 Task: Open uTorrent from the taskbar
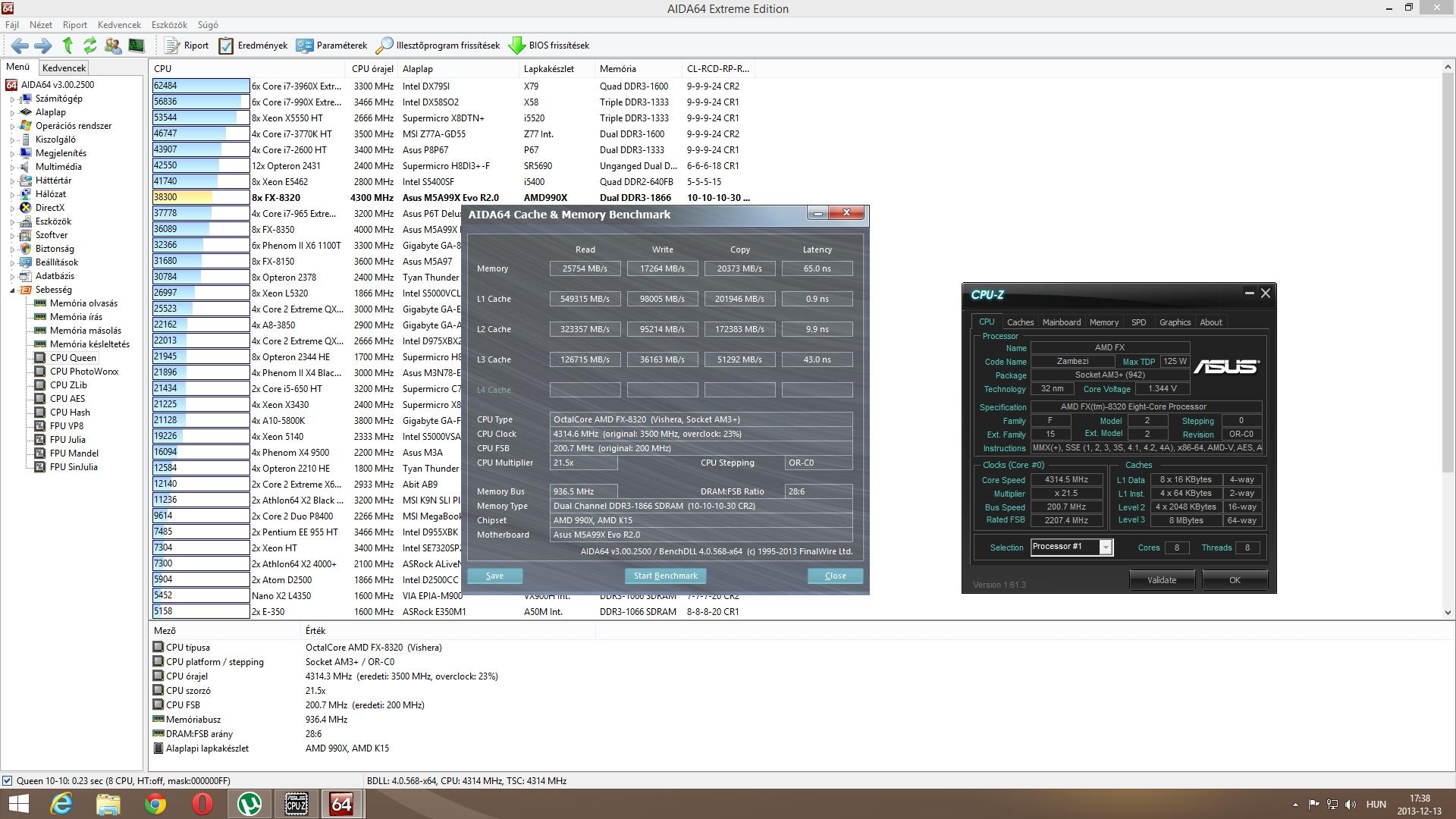[249, 804]
